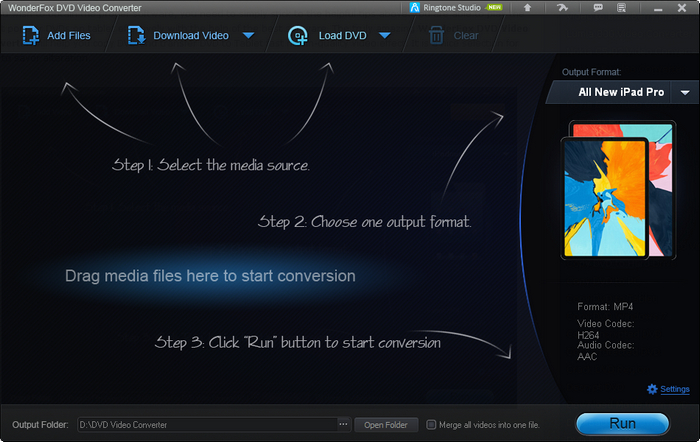Viewport: 700px width, 442px height.
Task: Click the Add Files icon
Action: click(31, 35)
